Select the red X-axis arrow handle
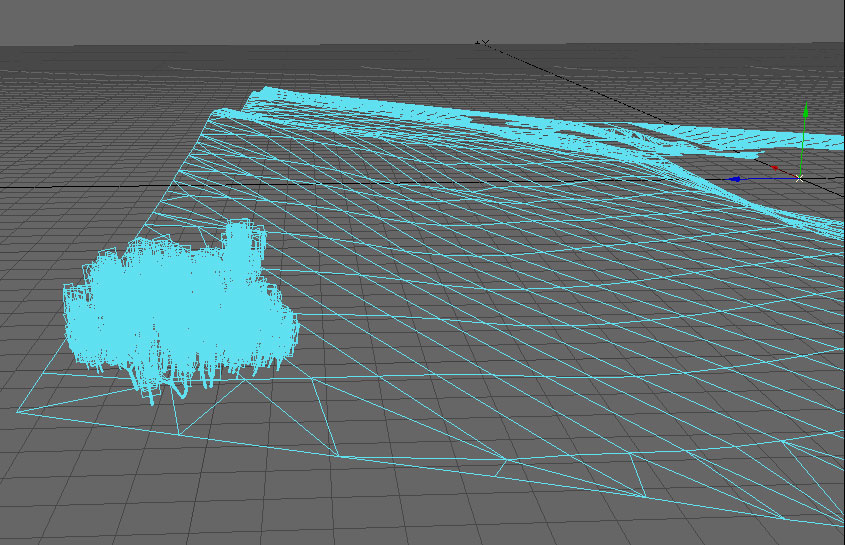Viewport: 845px width, 545px height. click(775, 167)
